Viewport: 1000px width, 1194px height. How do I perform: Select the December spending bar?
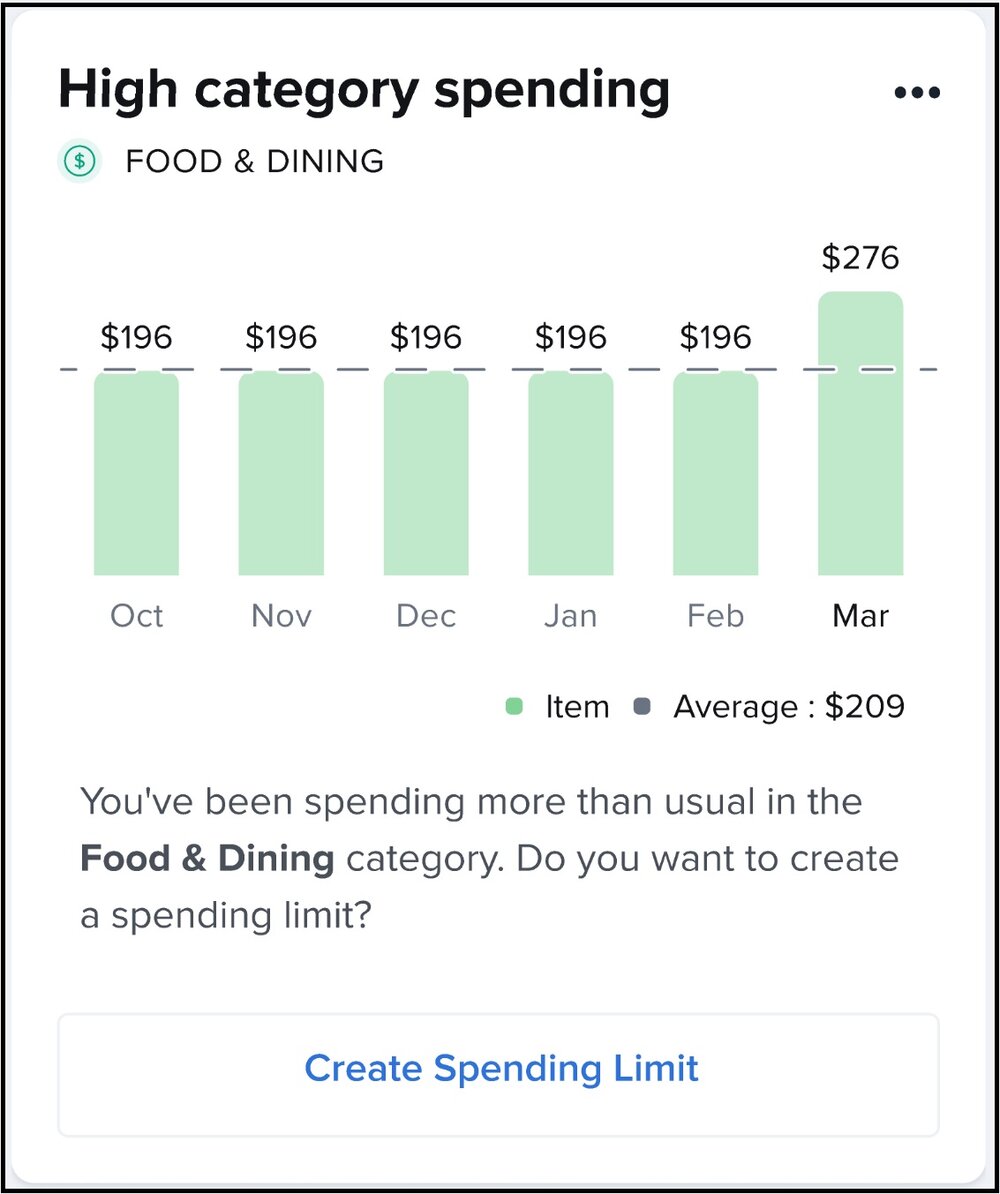tap(426, 473)
